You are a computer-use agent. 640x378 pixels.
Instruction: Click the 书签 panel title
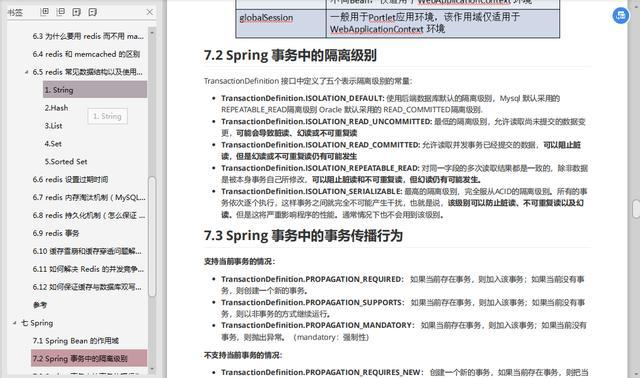tap(15, 13)
